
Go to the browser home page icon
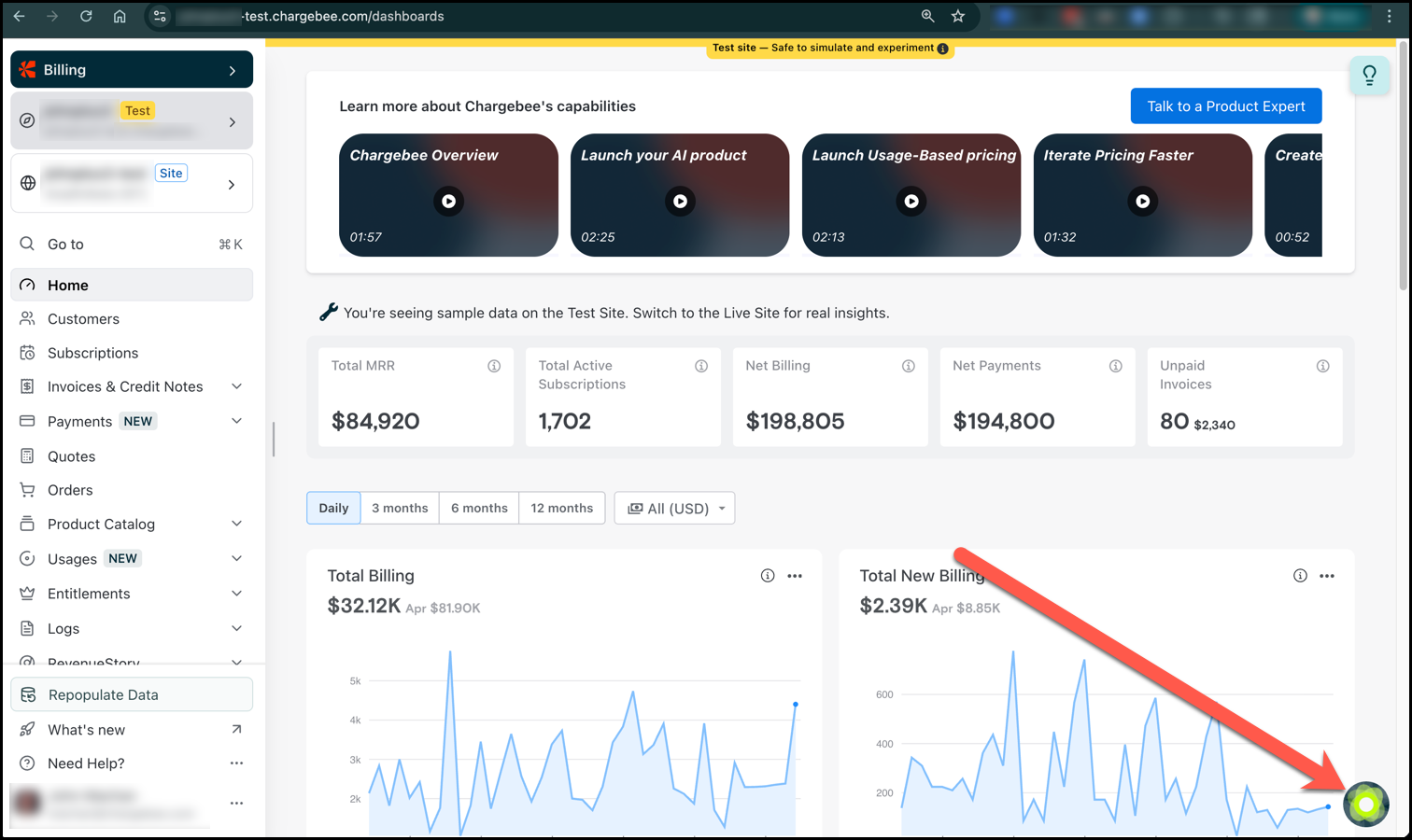click(x=120, y=16)
